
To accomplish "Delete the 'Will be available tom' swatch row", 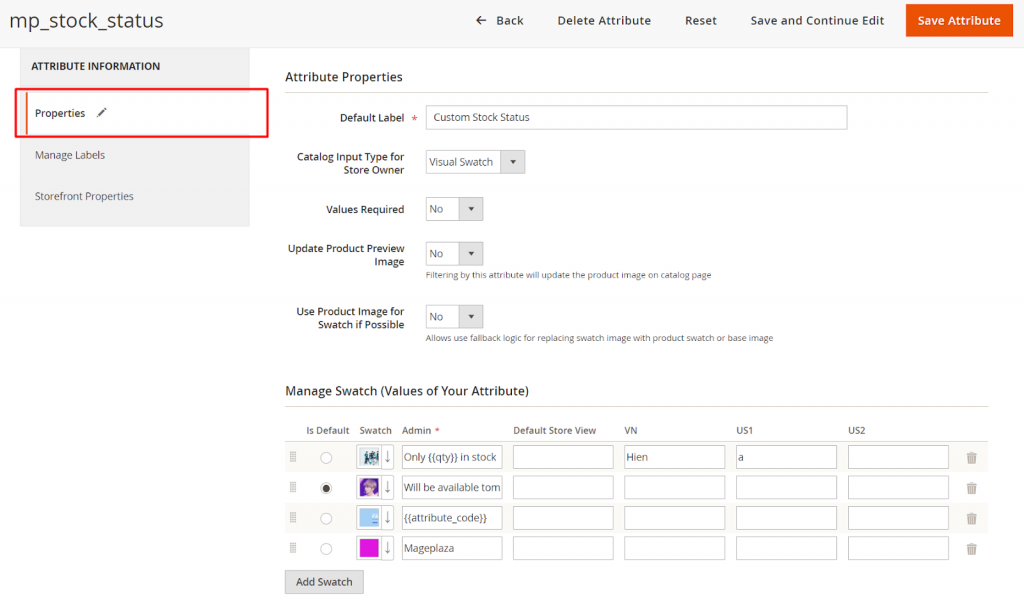I will click(x=970, y=487).
